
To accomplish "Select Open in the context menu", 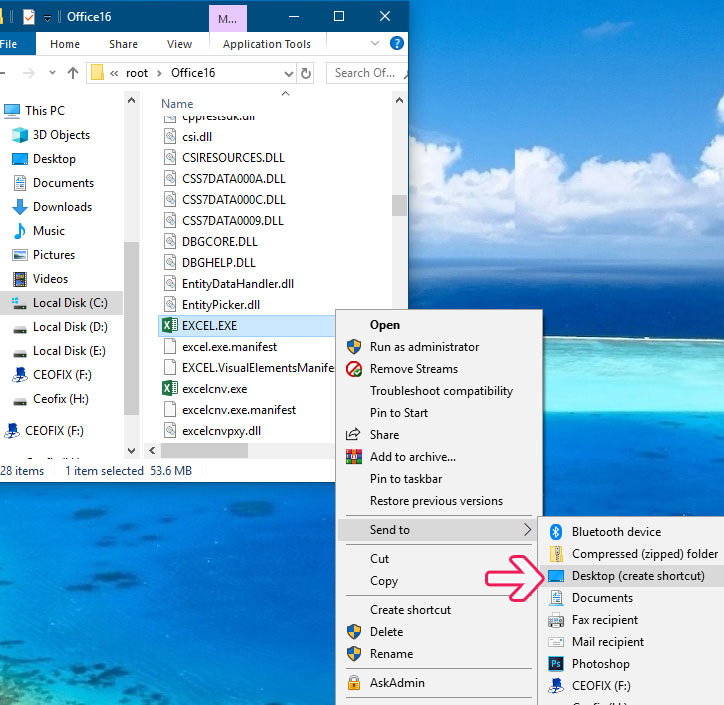I will [x=385, y=325].
